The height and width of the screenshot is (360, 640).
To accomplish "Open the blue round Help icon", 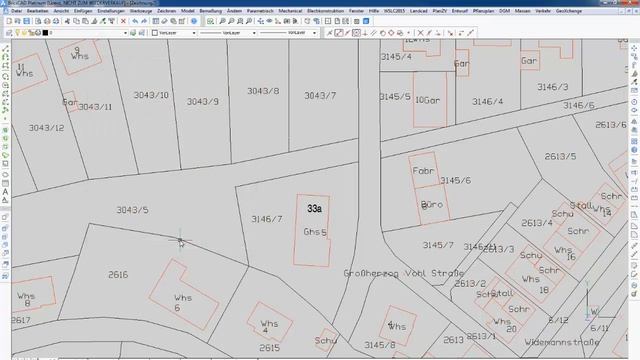I will pyautogui.click(x=194, y=21).
